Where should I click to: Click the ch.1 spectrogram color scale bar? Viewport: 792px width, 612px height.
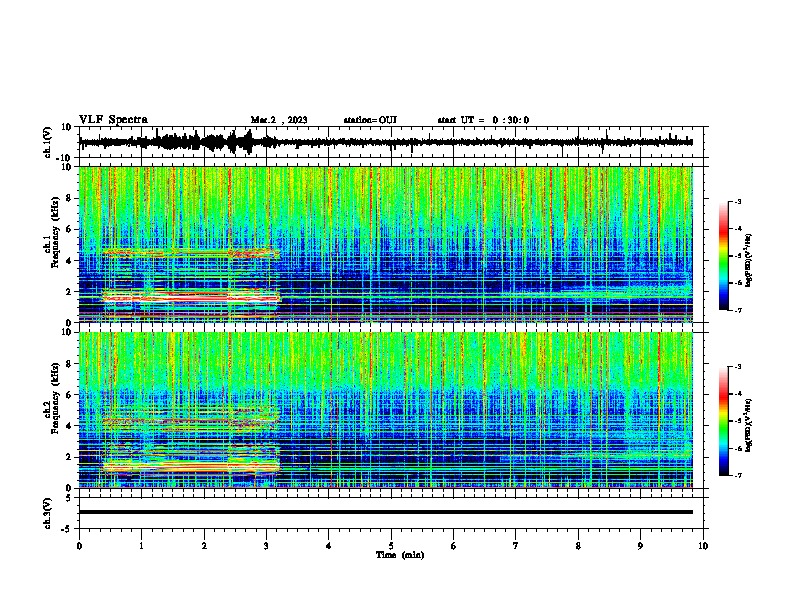(723, 256)
